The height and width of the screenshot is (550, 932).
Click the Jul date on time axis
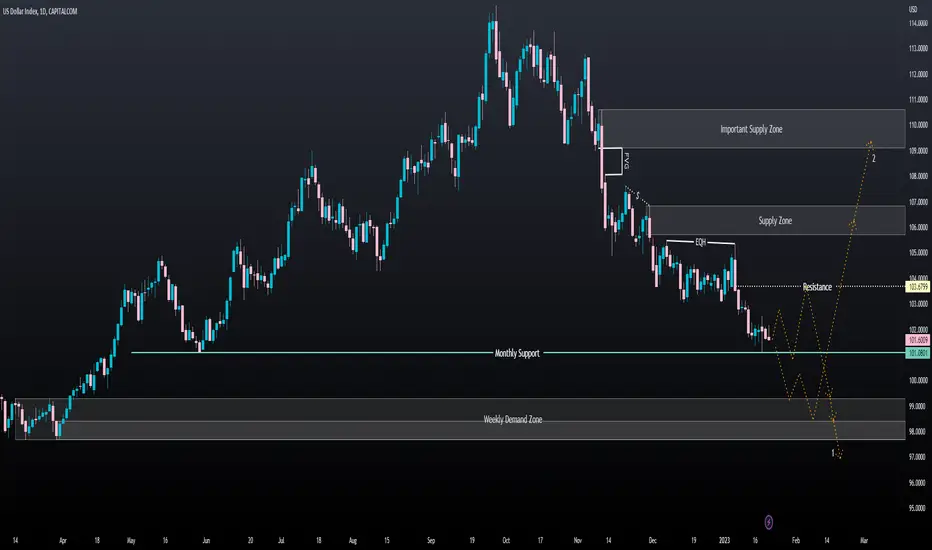[x=281, y=540]
